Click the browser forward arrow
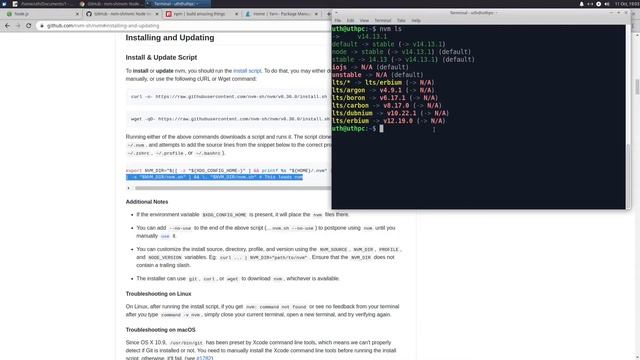This screenshot has height=360, width=640. 18,25
